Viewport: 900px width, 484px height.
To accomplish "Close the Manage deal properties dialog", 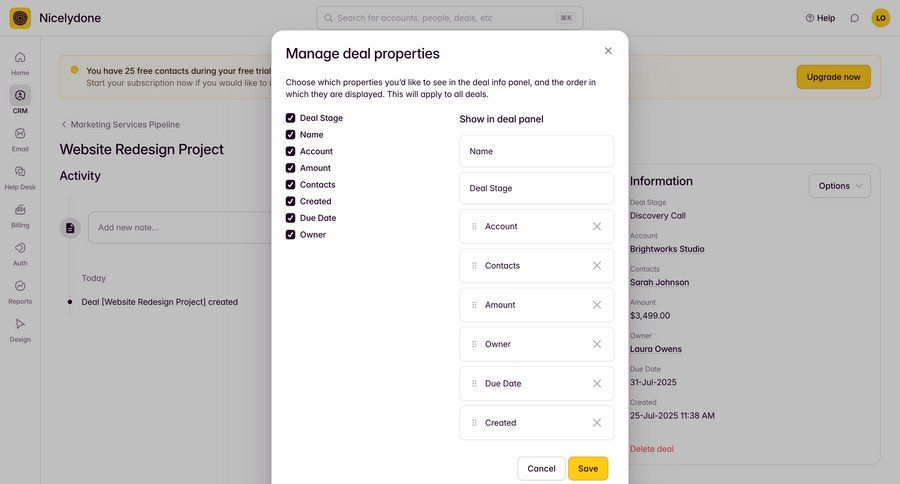I will (608, 50).
